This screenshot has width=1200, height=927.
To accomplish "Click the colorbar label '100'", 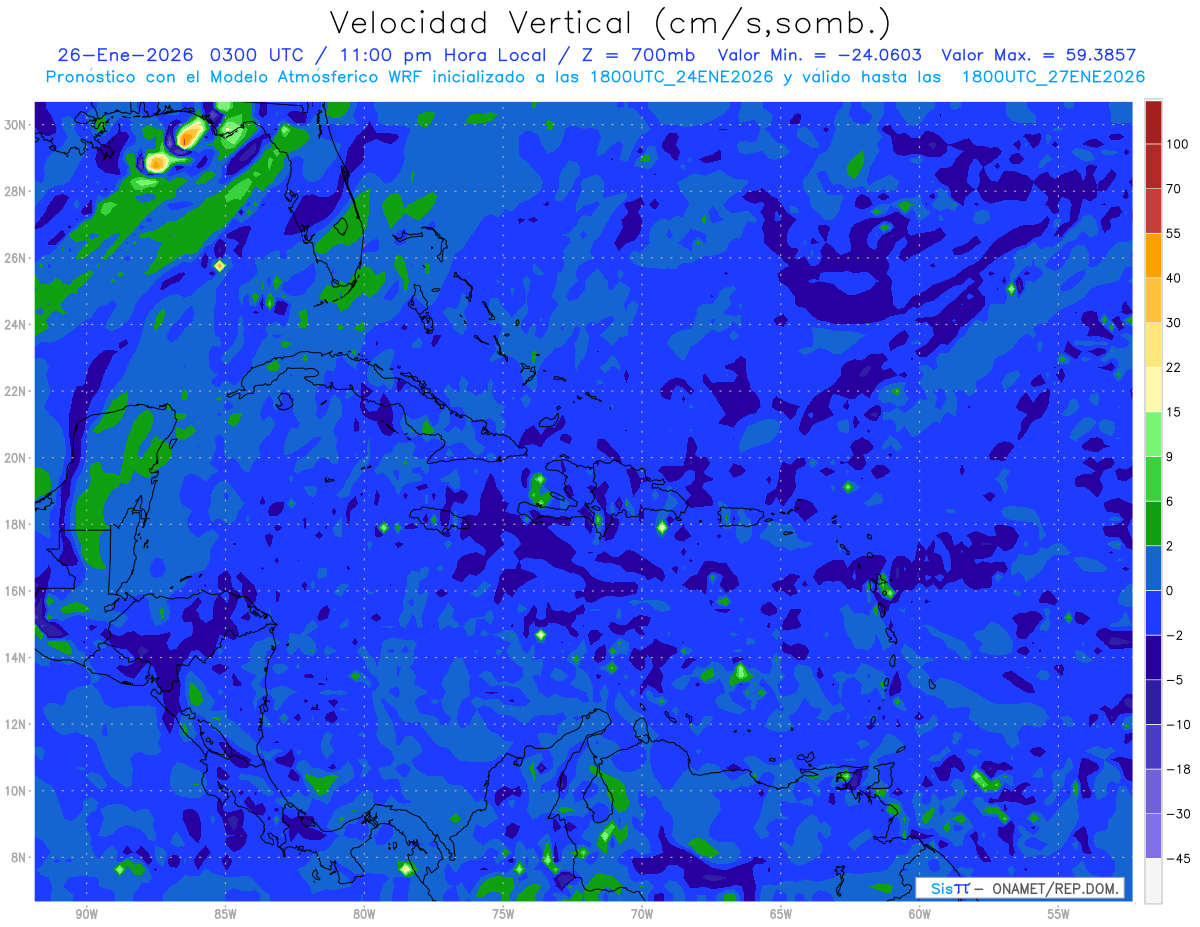I will point(1177,145).
